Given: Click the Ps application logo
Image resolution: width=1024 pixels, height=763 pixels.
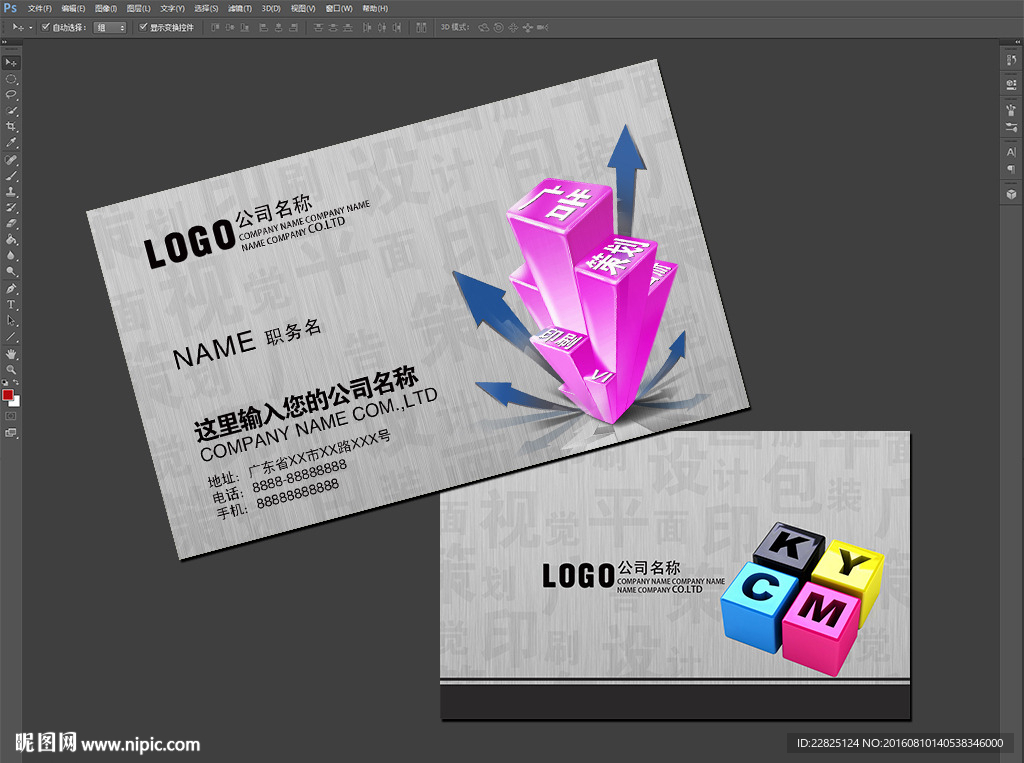Looking at the screenshot, I should click(x=10, y=8).
